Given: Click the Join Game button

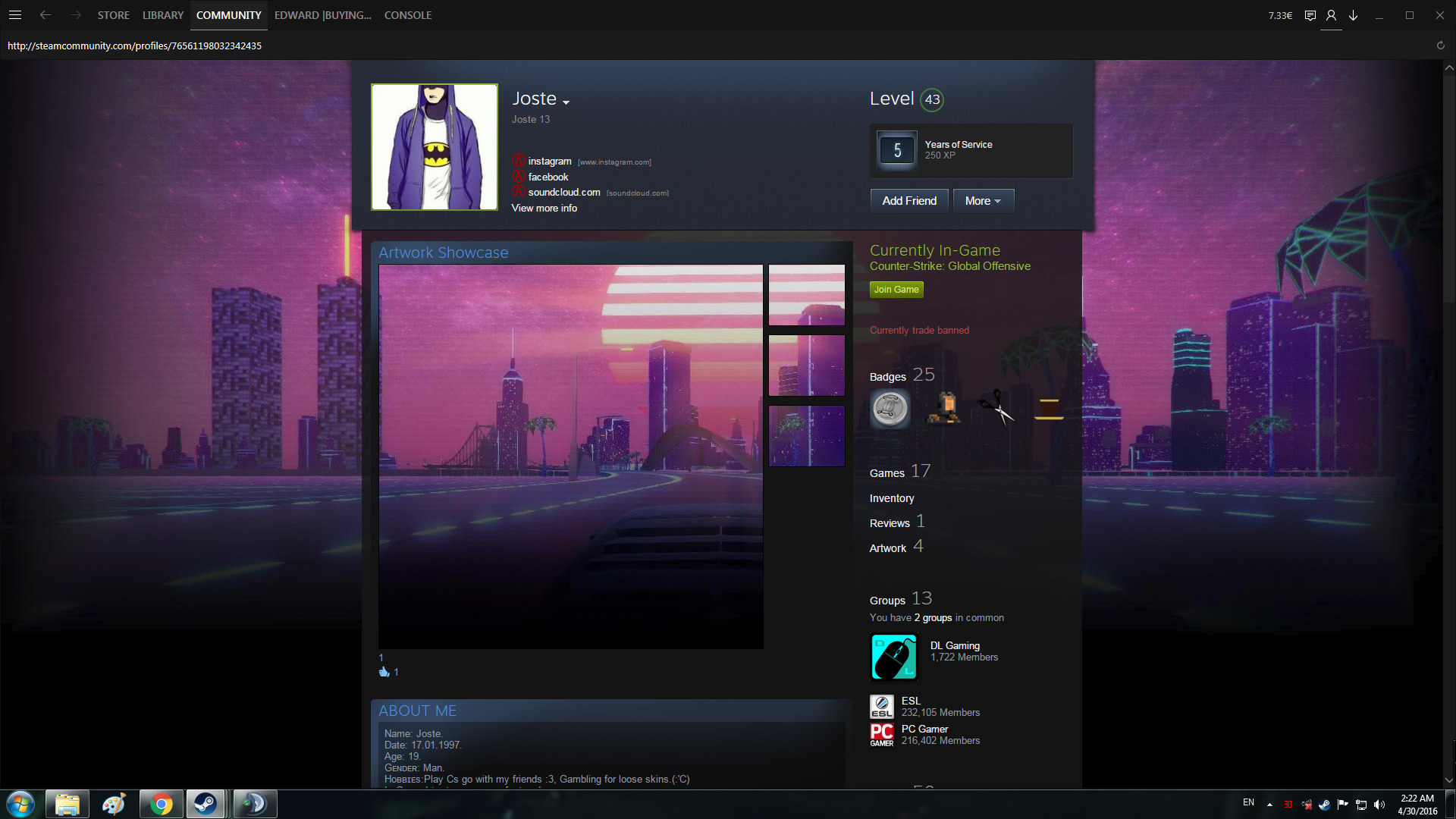Looking at the screenshot, I should click(x=896, y=290).
